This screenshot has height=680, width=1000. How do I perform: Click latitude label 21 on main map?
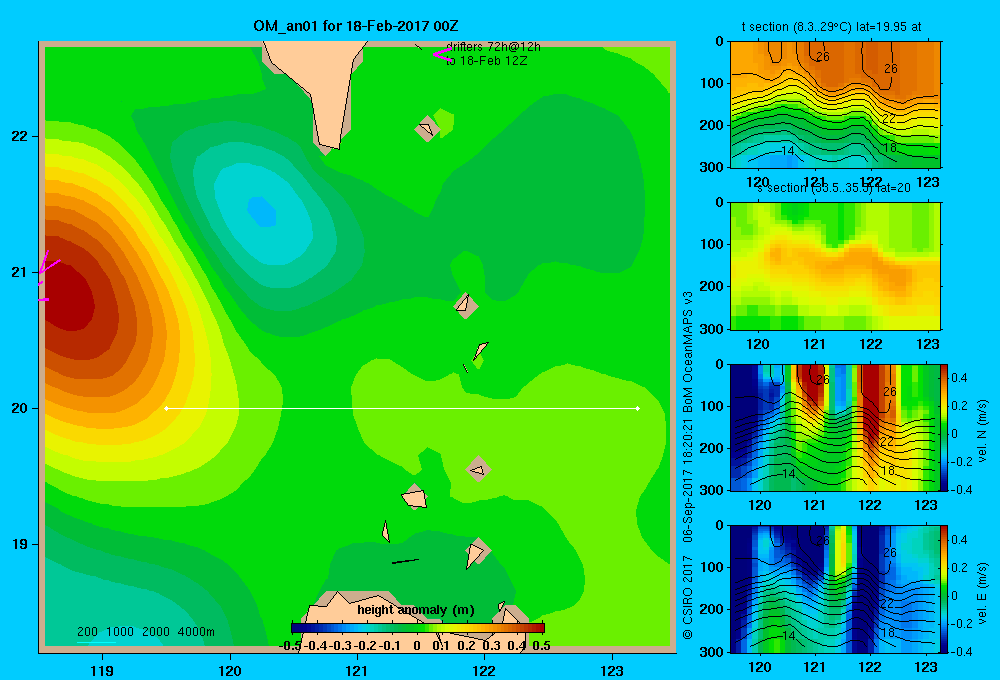point(20,272)
